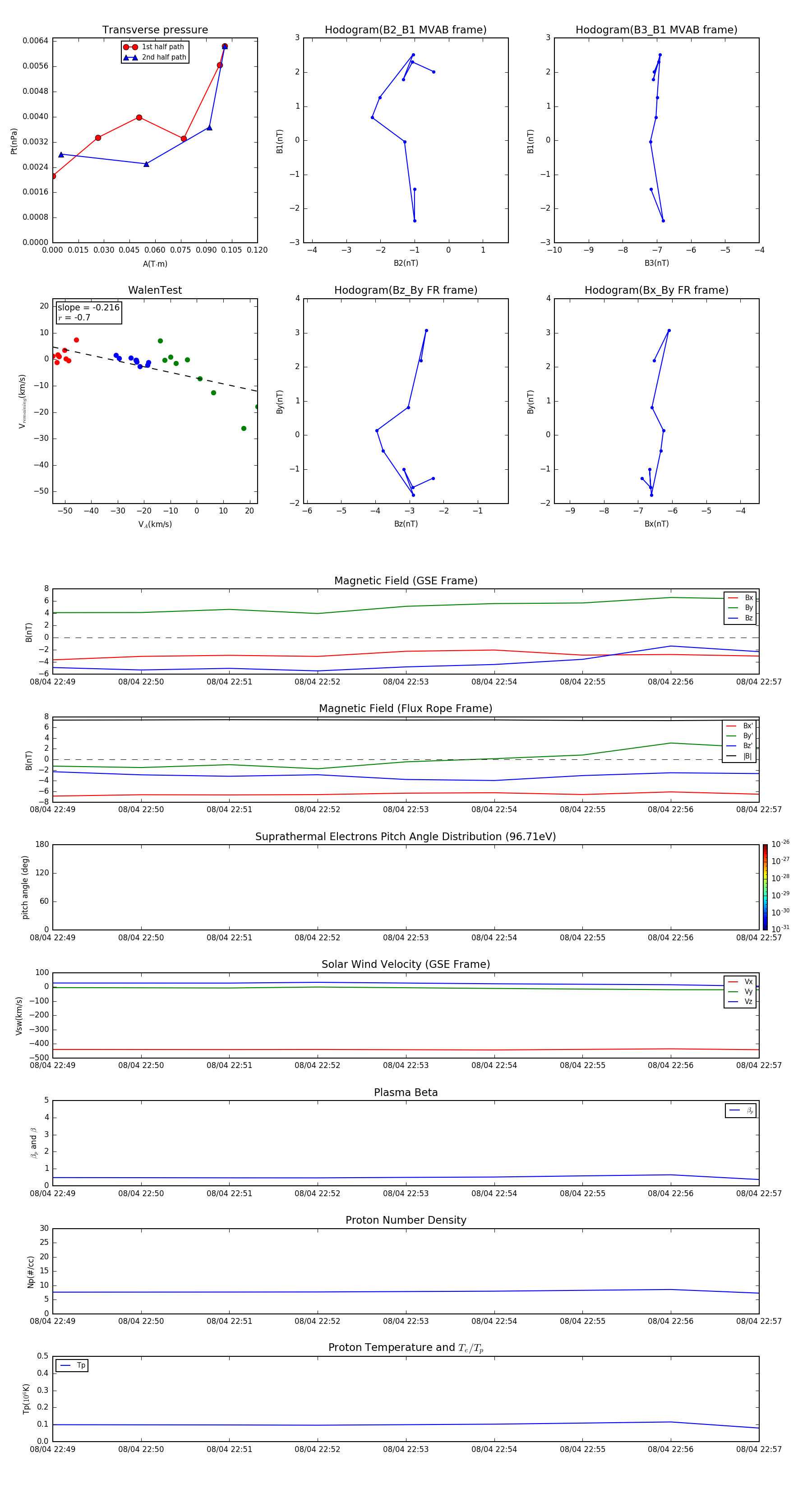Click the 'Proton Number Density' panel title
The image size is (812, 1489).
(406, 1220)
